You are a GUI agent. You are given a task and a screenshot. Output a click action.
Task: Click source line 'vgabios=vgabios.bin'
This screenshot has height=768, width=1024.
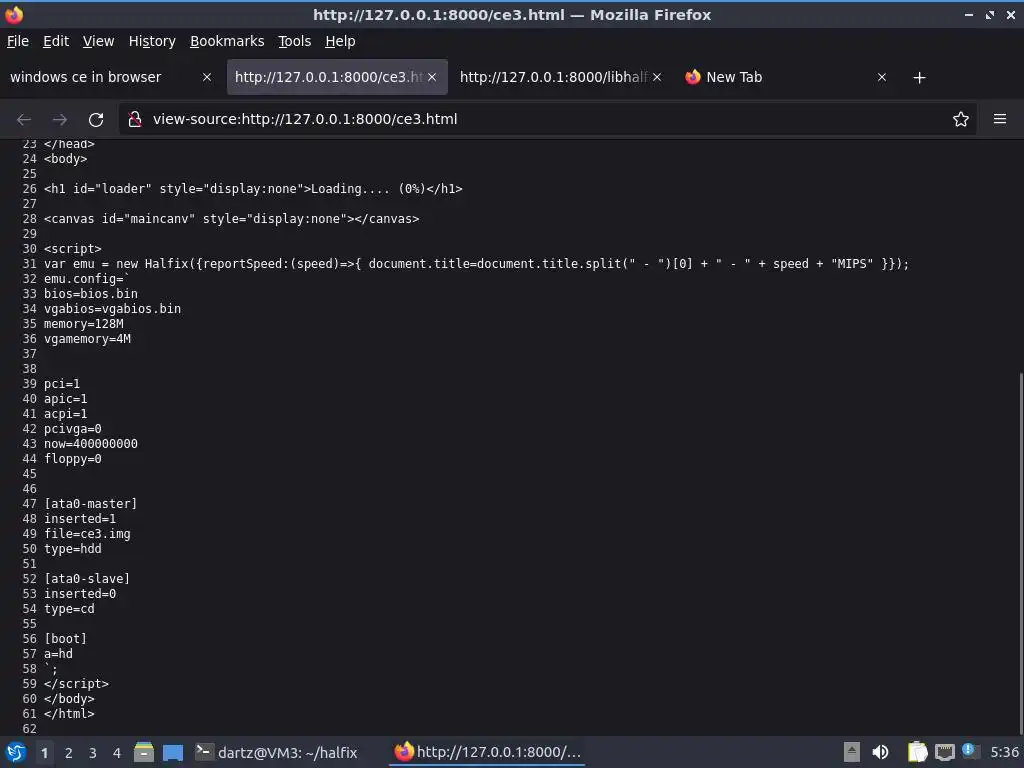click(x=112, y=309)
